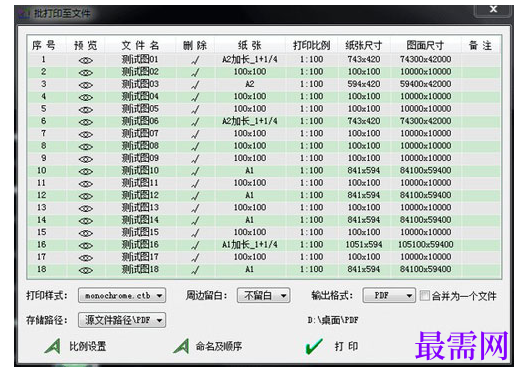Viewport: 527px width, 377px height.
Task: Click paper cell A2 in row 3
Action: click(250, 84)
